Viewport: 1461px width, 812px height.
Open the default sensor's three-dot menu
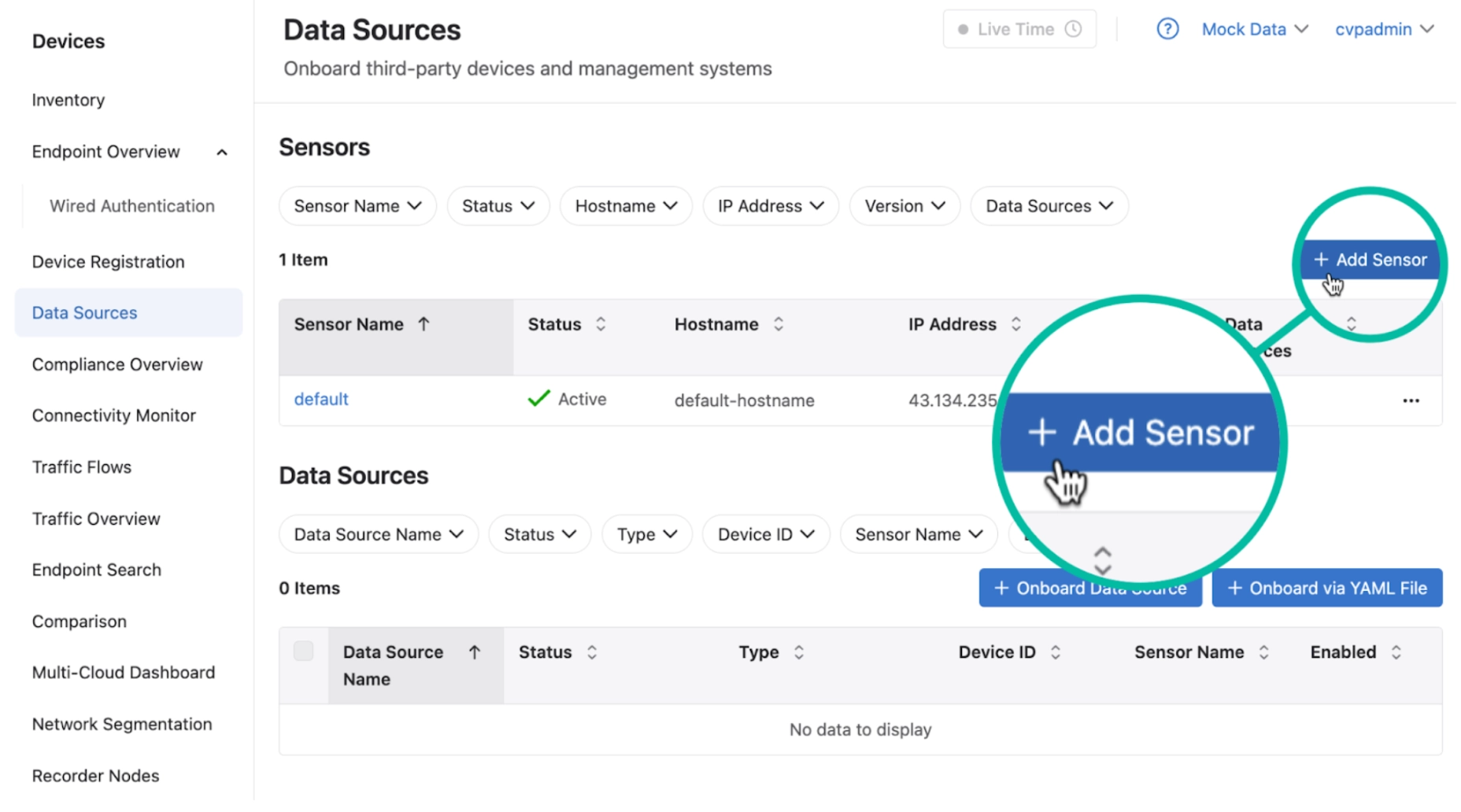[x=1411, y=400]
